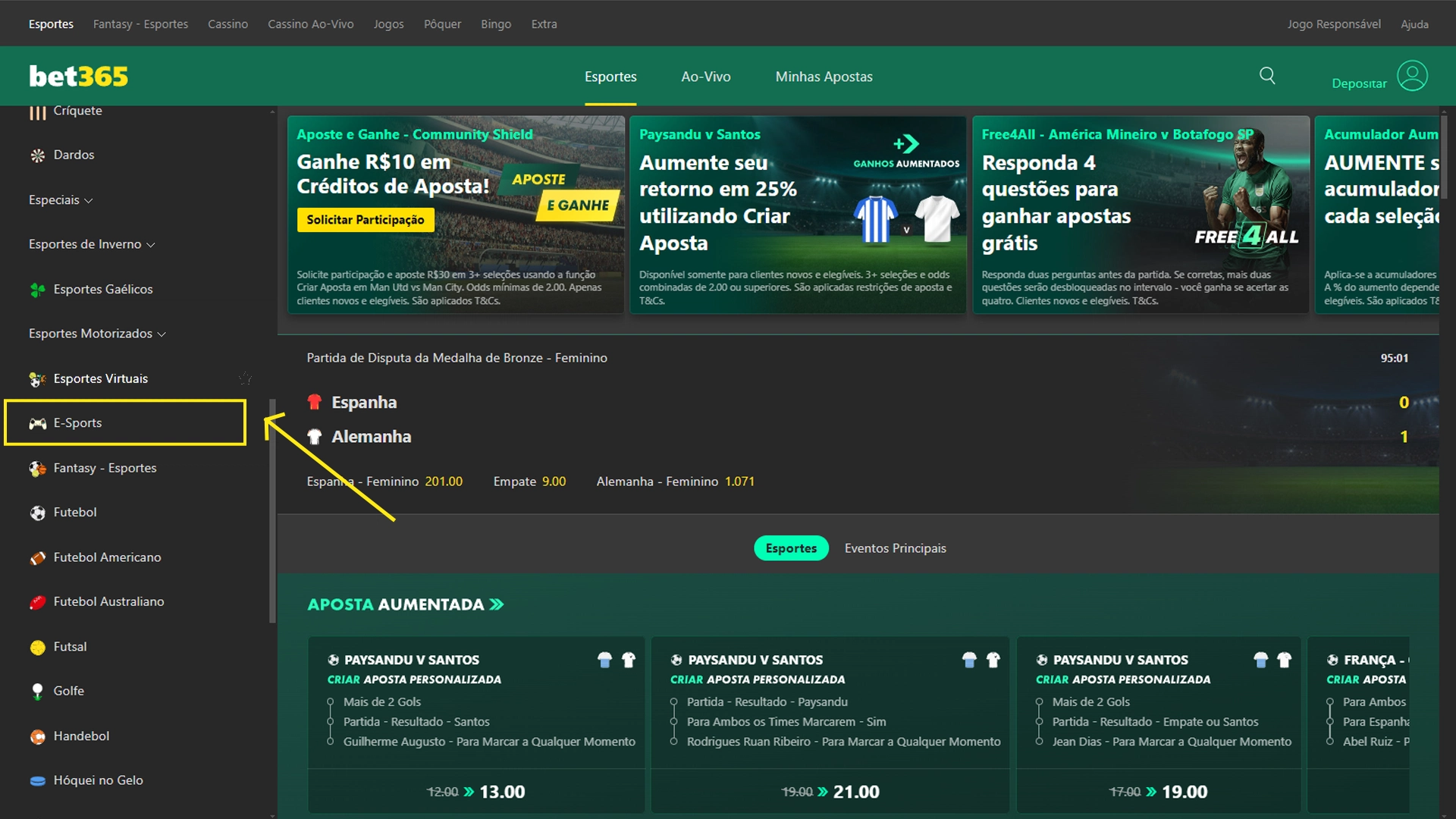Click the Futebol Americano ball icon
This screenshot has width=1456, height=819.
click(37, 558)
